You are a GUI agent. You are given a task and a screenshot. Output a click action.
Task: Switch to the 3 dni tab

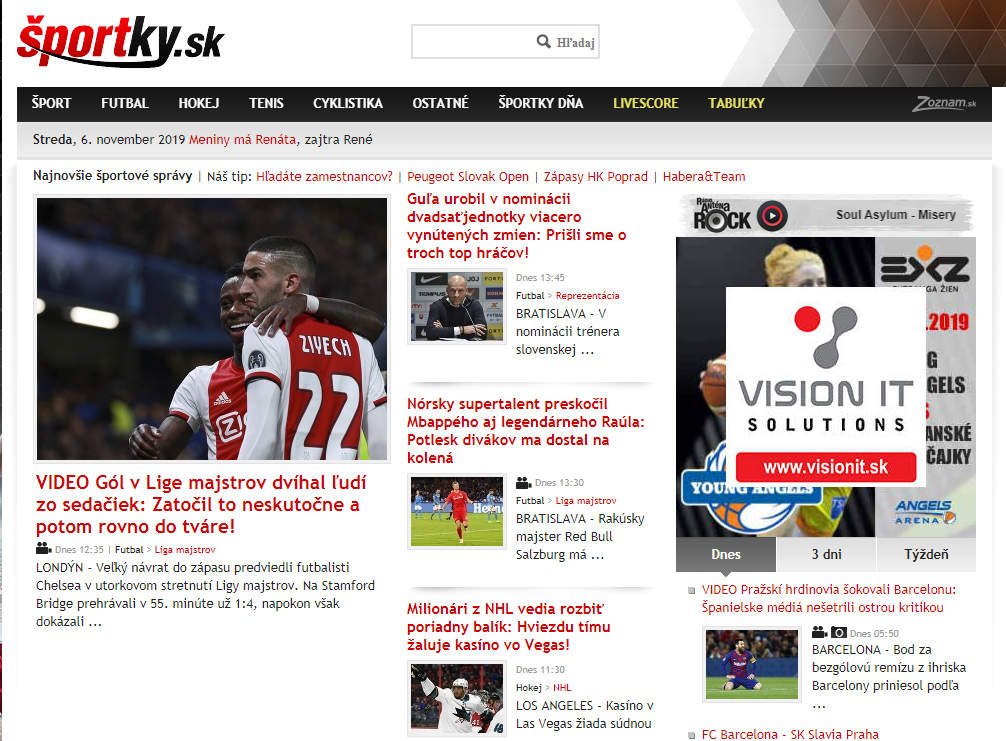pyautogui.click(x=826, y=554)
